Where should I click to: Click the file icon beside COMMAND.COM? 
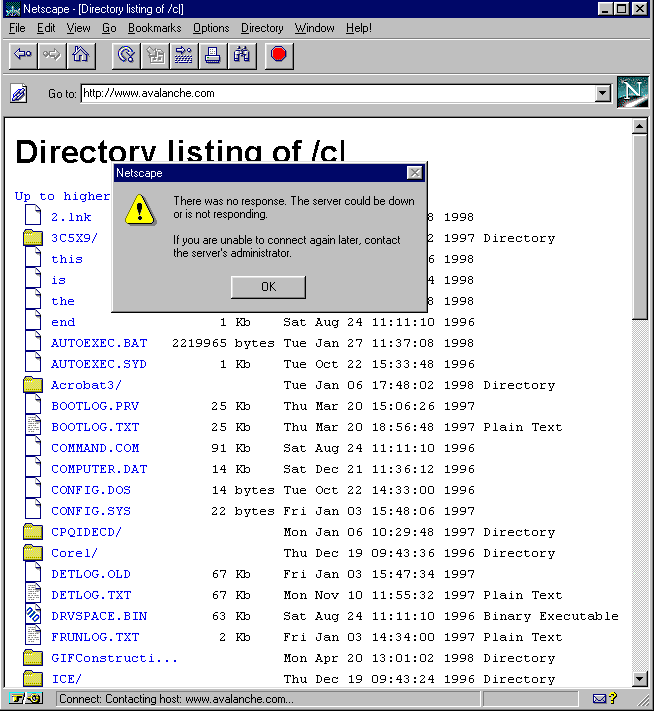pyautogui.click(x=33, y=447)
